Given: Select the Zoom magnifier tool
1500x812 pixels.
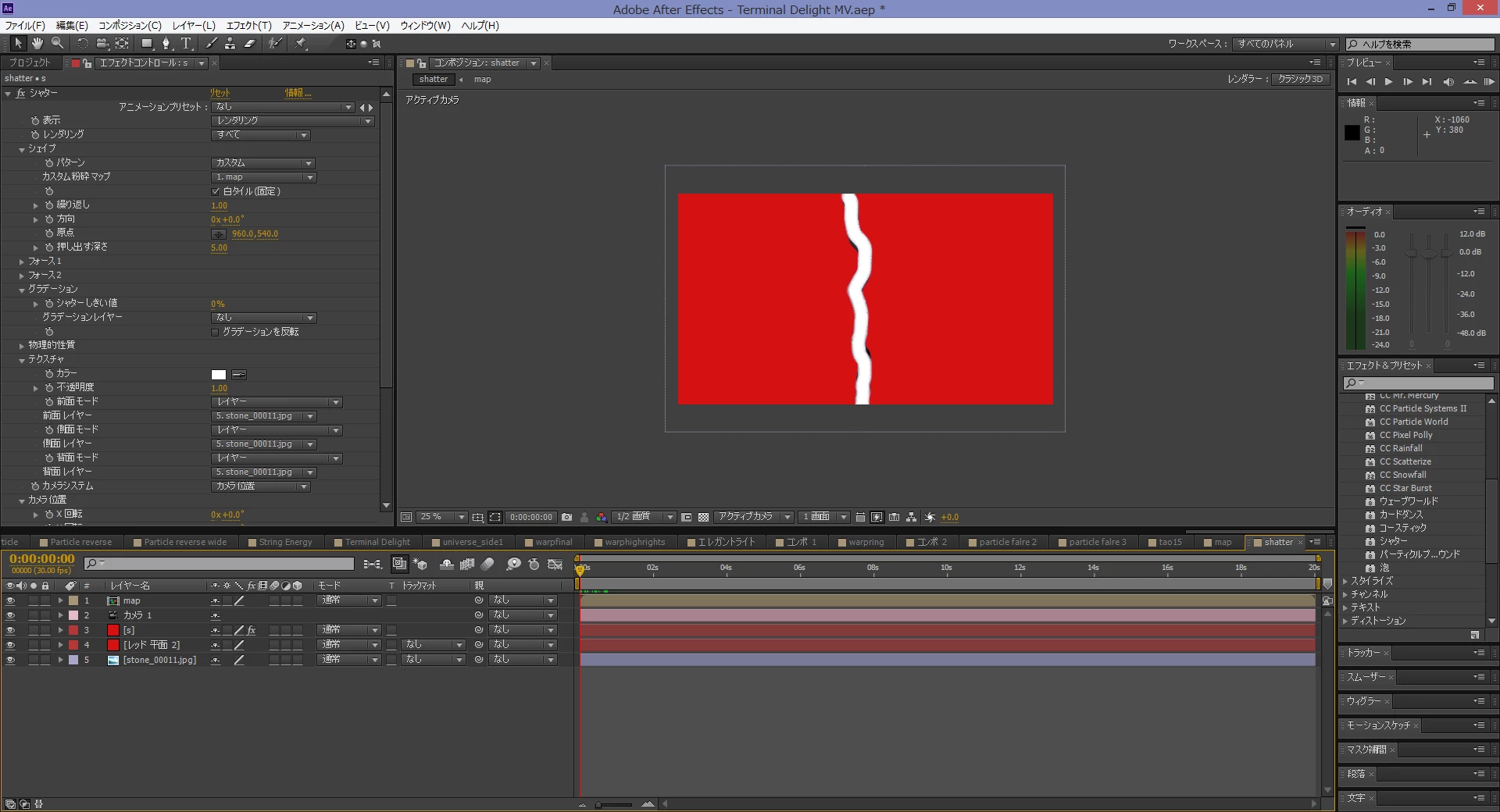Looking at the screenshot, I should tap(57, 44).
